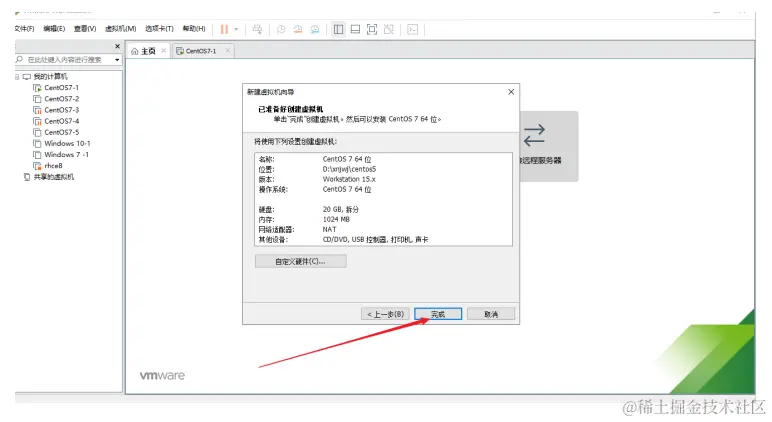Image resolution: width=772 pixels, height=422 pixels.
Task: Select rhce8 in the library tree
Action: coord(53,165)
